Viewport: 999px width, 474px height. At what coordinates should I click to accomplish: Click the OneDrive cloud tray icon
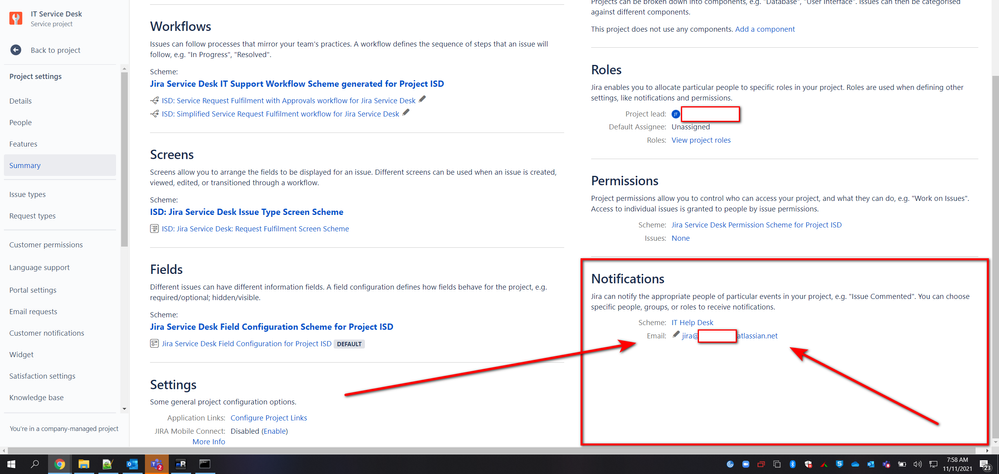(x=855, y=464)
